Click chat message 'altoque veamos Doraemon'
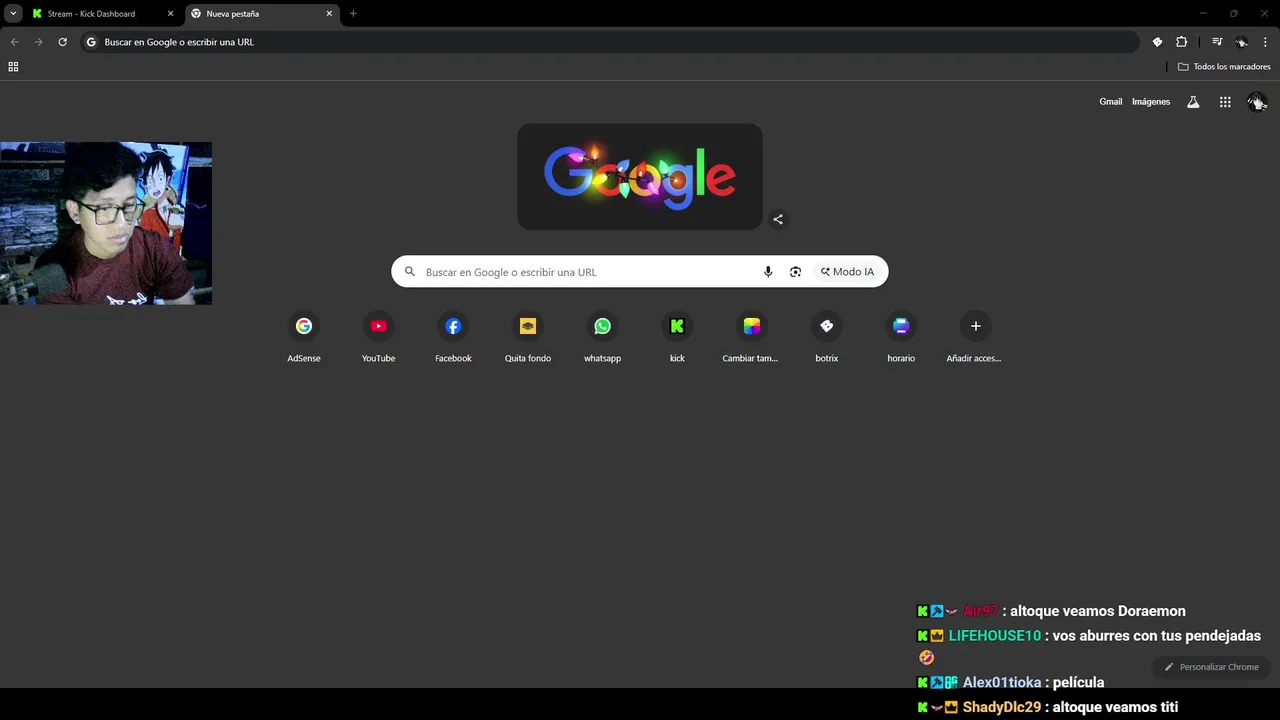This screenshot has height=720, width=1280. pyautogui.click(x=1098, y=611)
